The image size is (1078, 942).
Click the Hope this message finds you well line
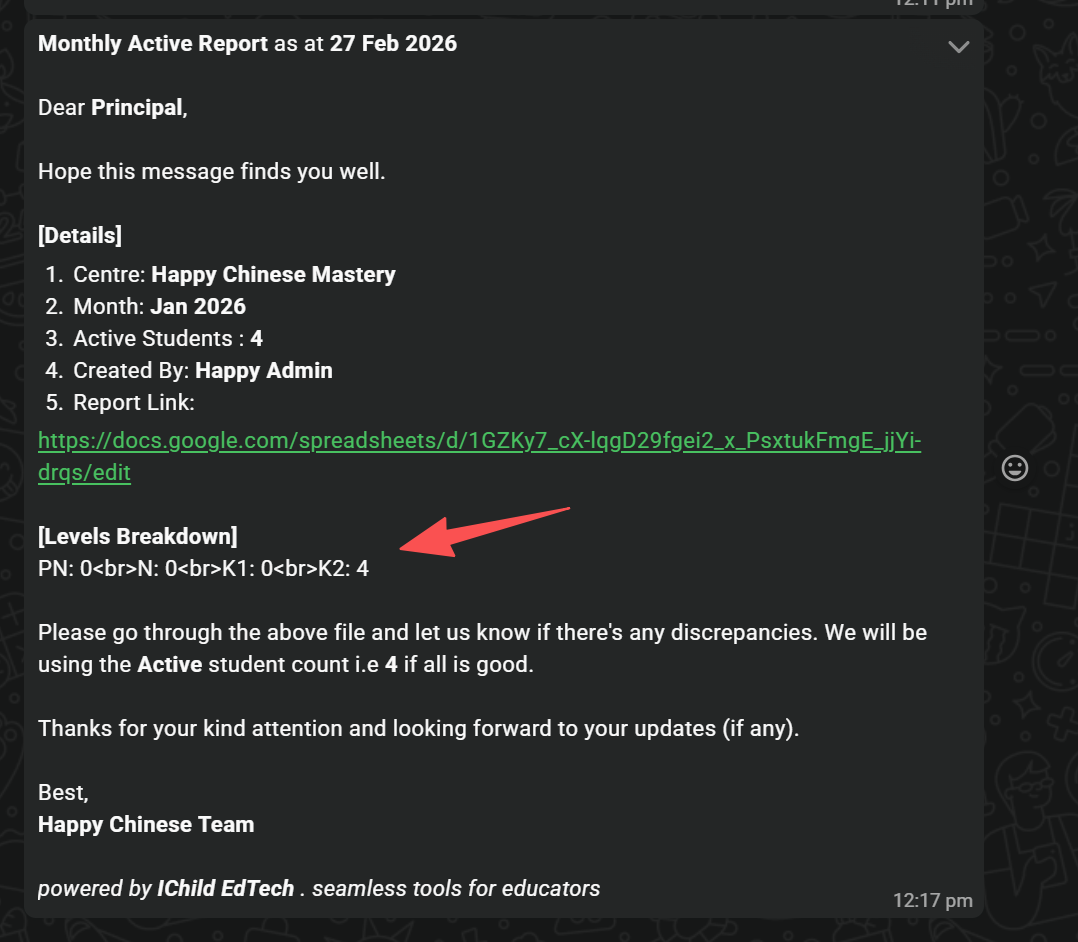(x=211, y=172)
